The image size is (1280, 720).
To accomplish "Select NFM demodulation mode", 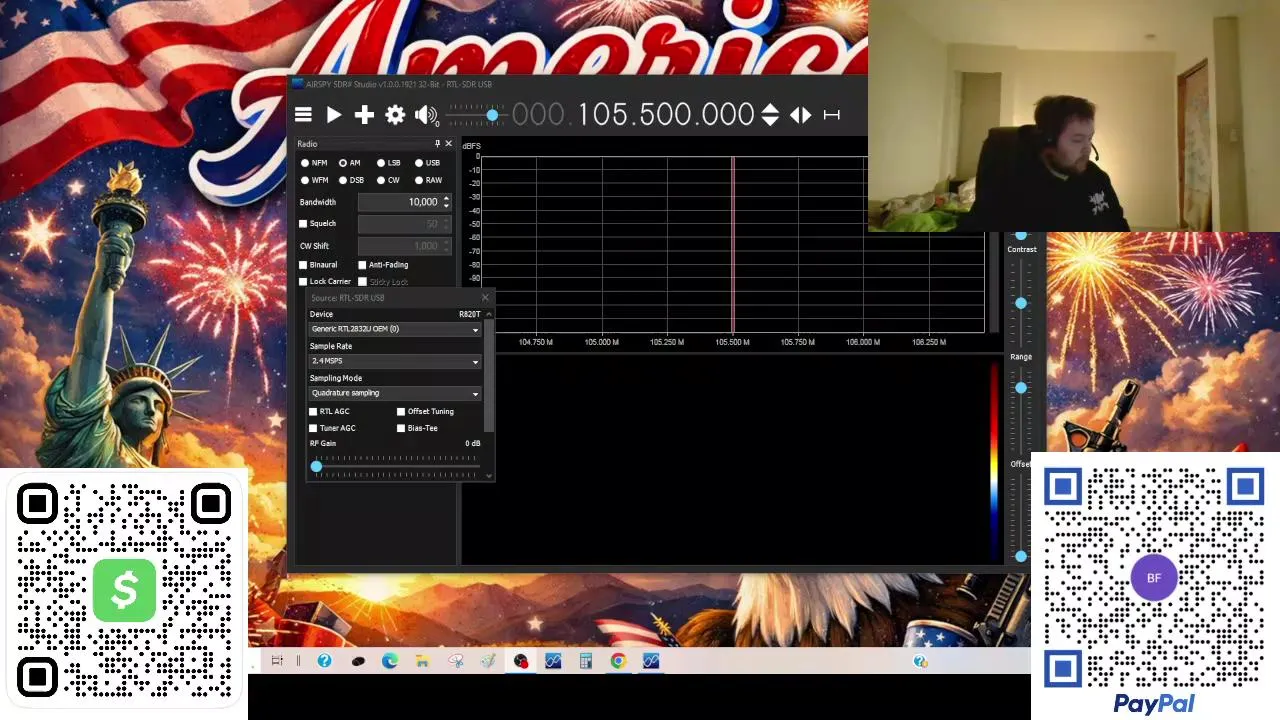I will [x=314, y=163].
